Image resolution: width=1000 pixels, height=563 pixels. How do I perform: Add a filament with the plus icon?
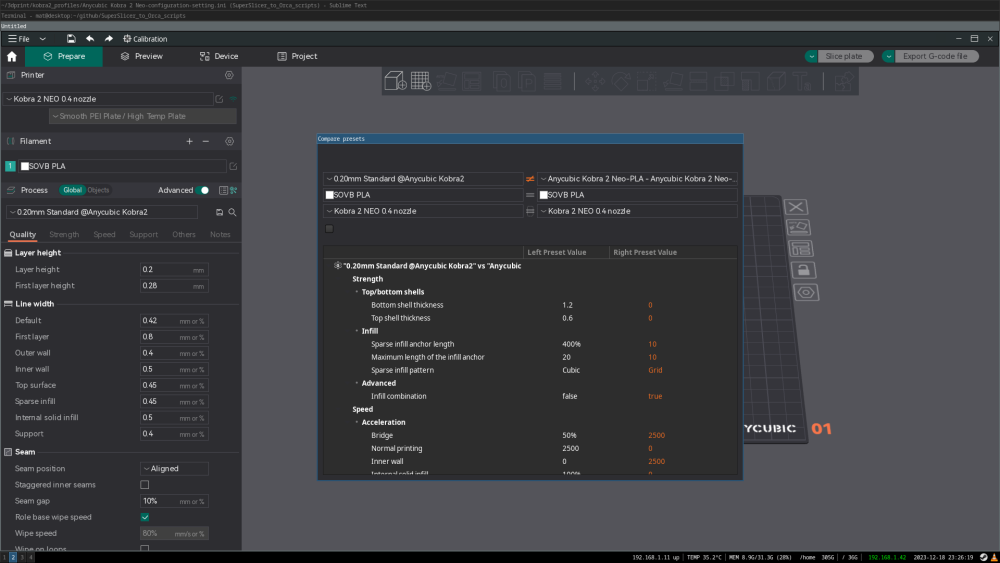(x=189, y=142)
